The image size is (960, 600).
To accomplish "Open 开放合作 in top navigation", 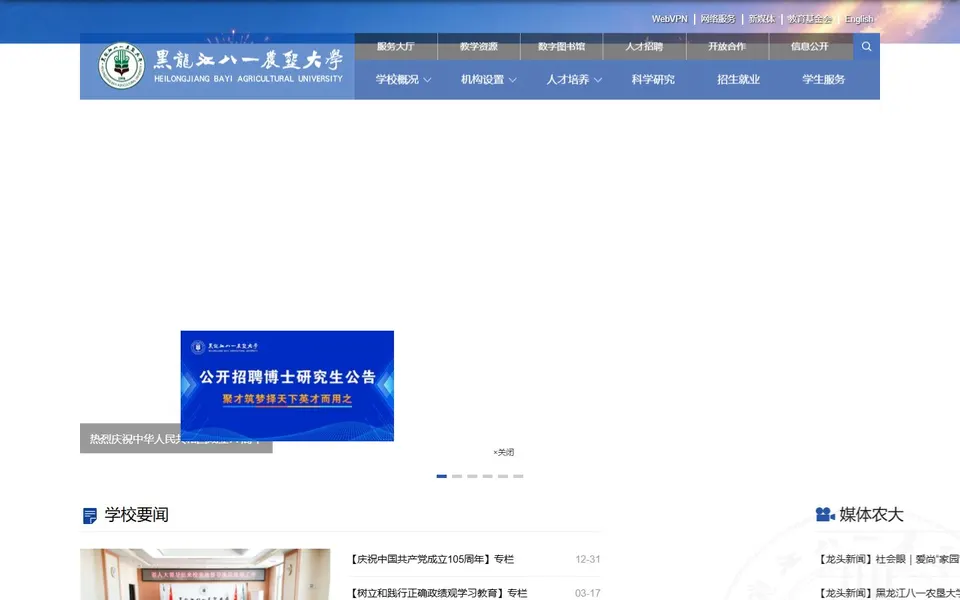I will pos(727,47).
